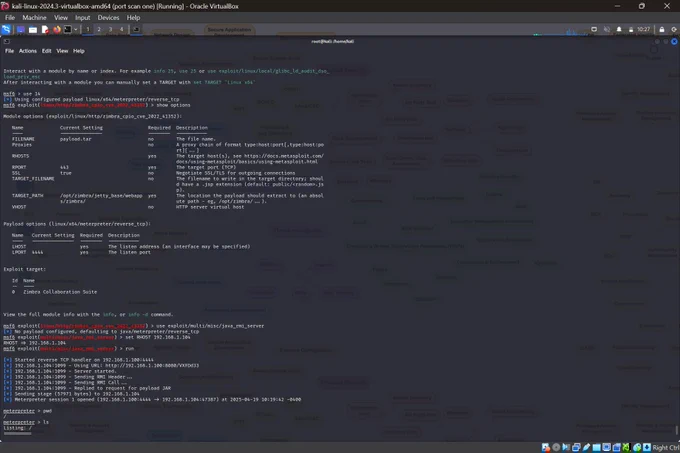Click the lock screen icon

coord(662,29)
